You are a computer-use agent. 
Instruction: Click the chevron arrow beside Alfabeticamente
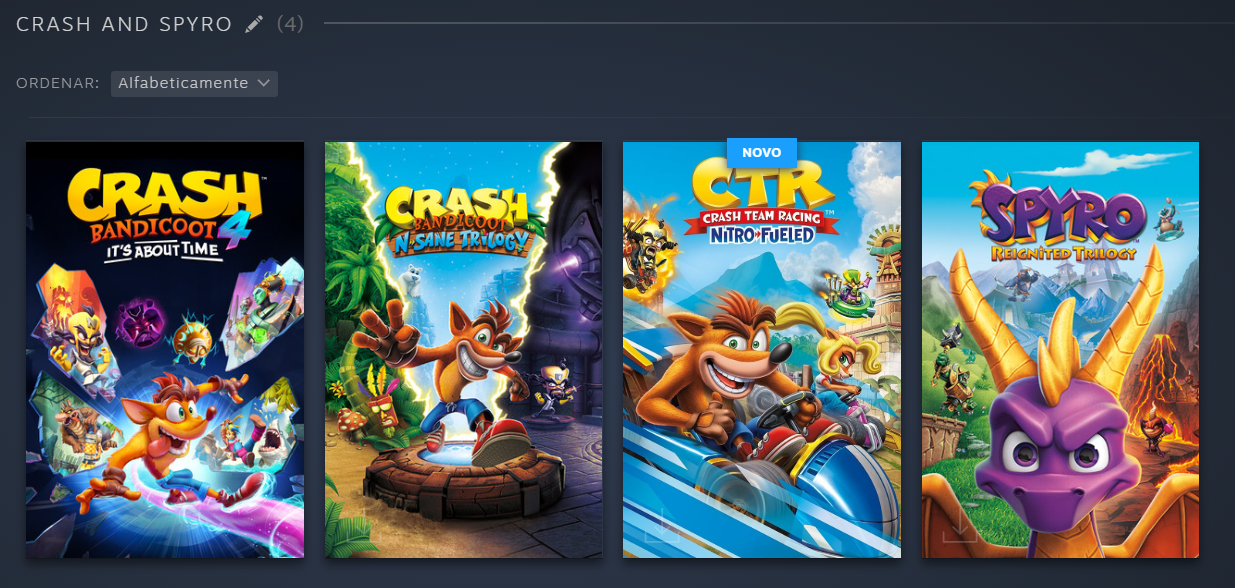point(263,83)
